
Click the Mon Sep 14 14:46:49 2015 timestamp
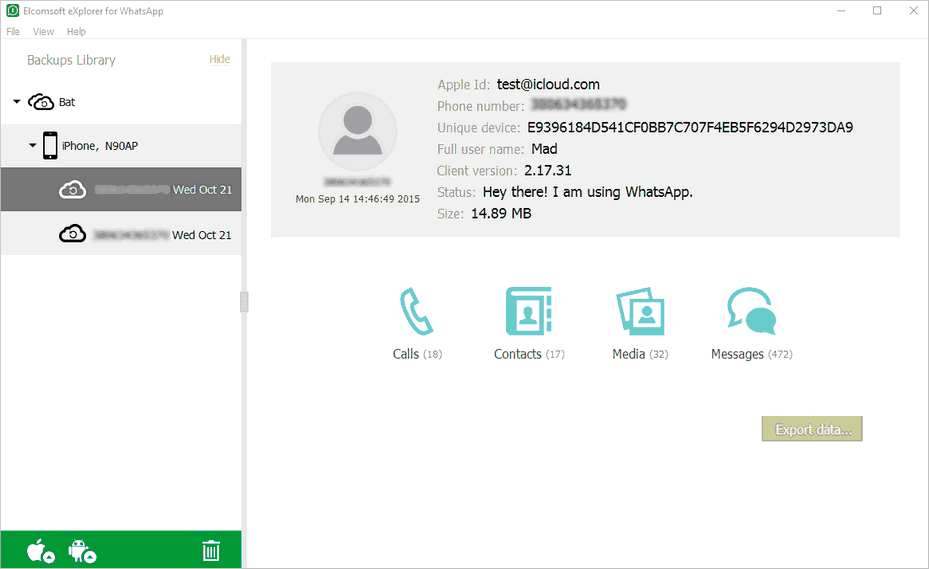pos(357,199)
